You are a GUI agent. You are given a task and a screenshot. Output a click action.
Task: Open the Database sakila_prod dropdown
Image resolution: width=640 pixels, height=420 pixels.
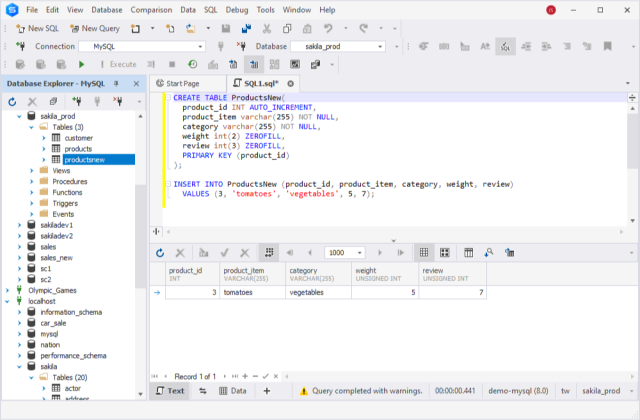[338, 47]
